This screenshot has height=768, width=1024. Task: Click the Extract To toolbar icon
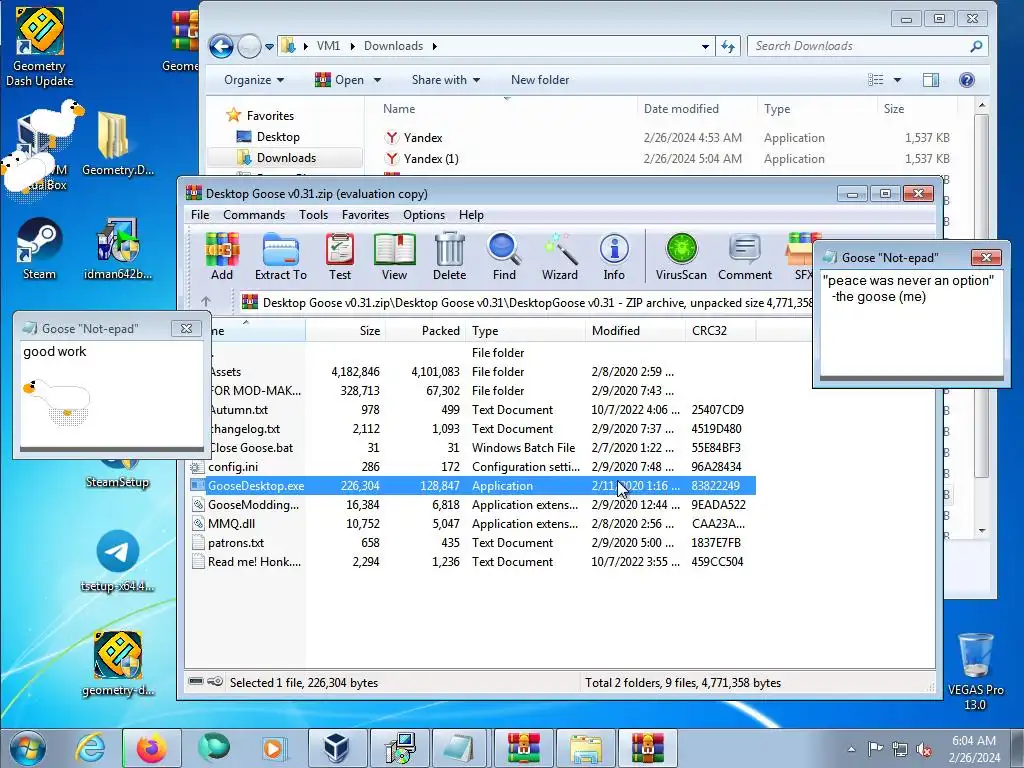click(281, 257)
